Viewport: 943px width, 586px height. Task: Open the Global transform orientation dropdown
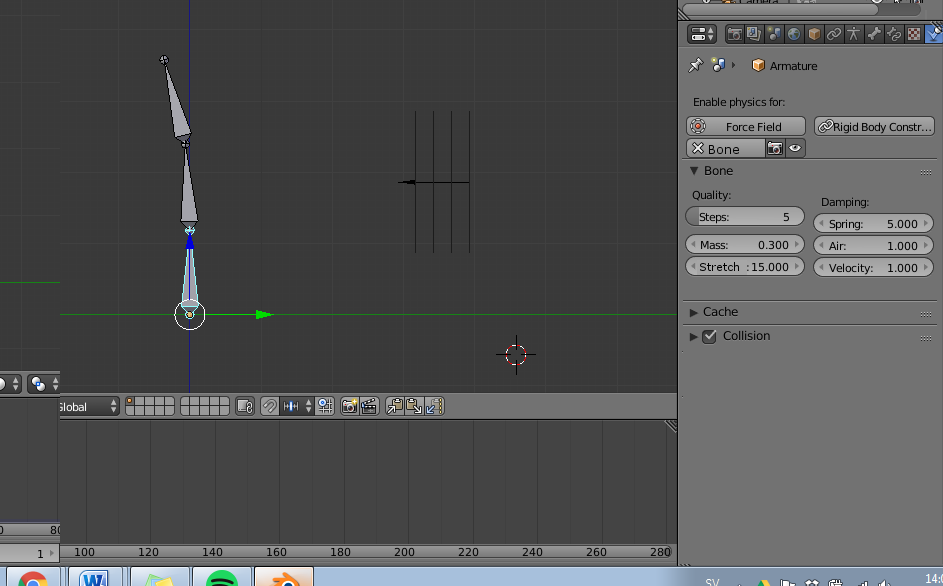tap(88, 407)
